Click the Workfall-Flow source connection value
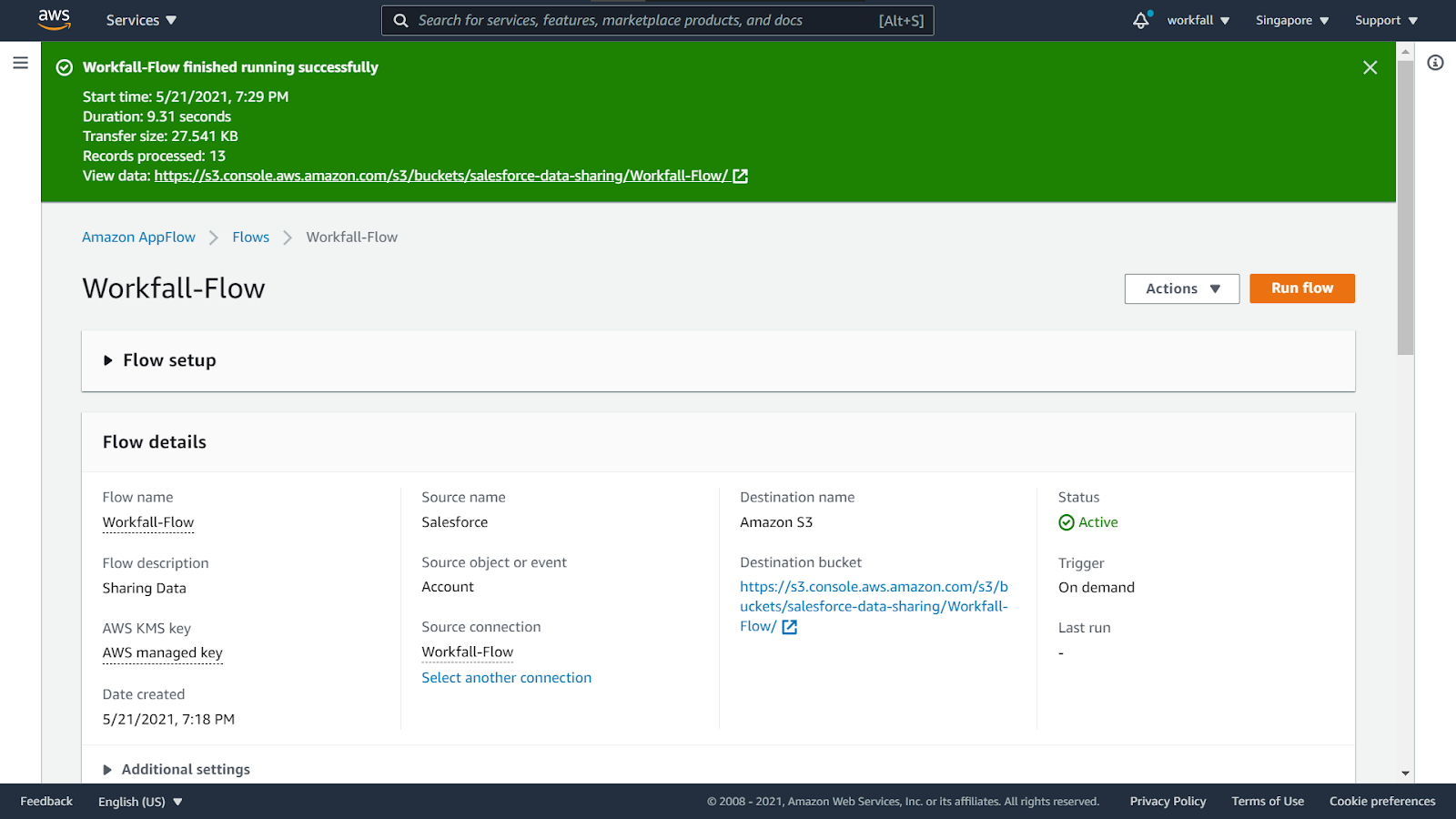The height and width of the screenshot is (819, 1456). (x=467, y=652)
